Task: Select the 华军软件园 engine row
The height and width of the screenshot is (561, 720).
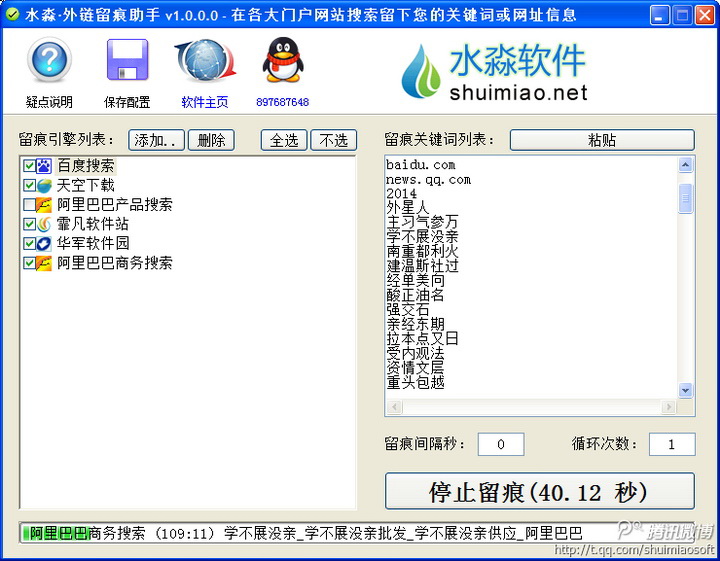Action: pos(93,243)
